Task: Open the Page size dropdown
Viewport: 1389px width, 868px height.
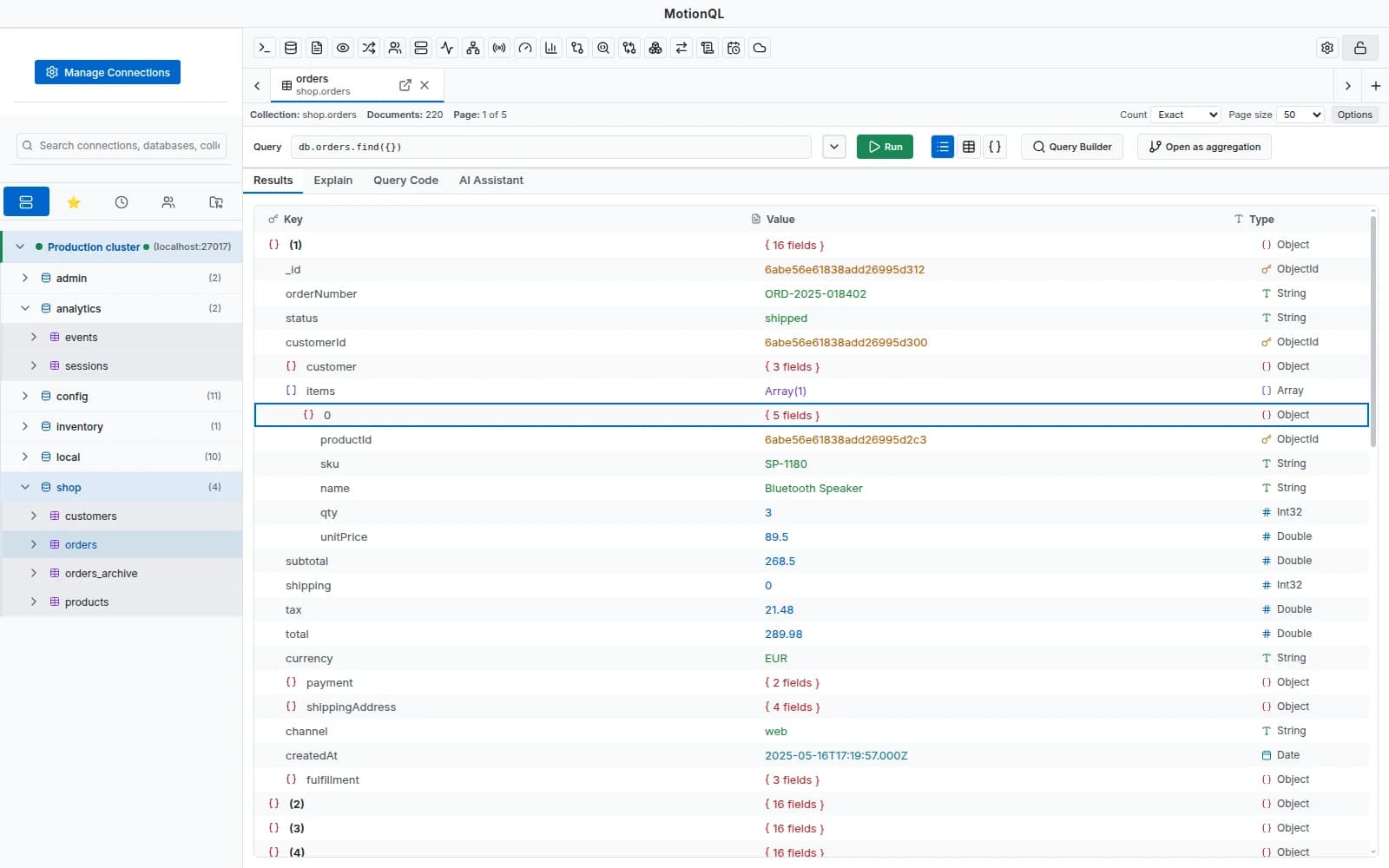Action: [x=1300, y=115]
